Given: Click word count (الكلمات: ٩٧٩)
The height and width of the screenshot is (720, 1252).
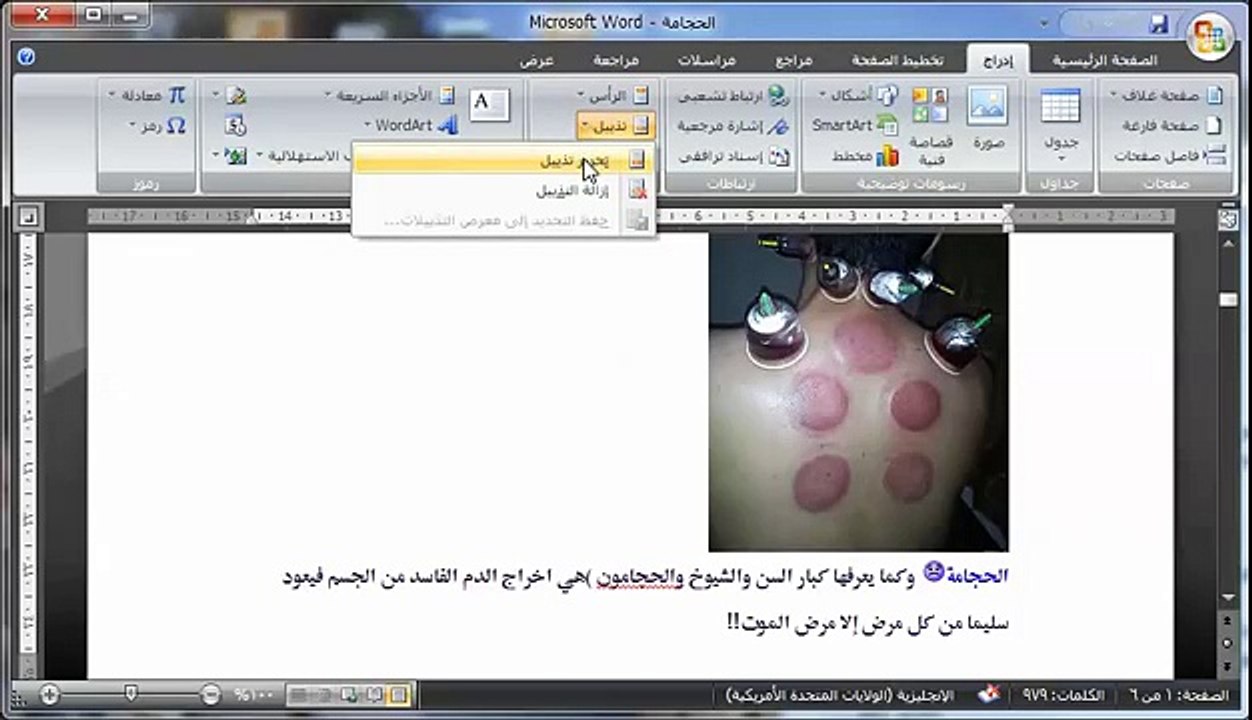Looking at the screenshot, I should (x=1063, y=694).
